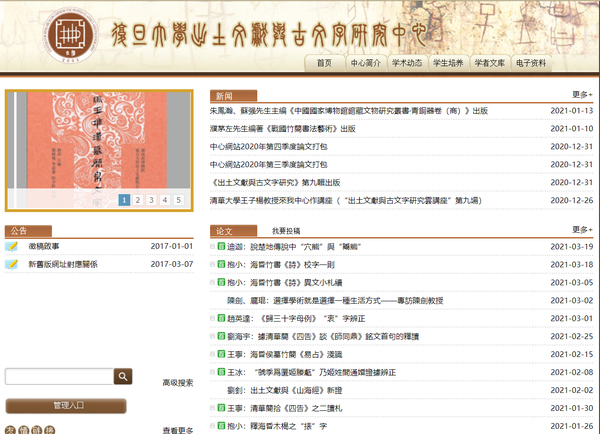This screenshot has width=600, height=434.
Task: Click the green icon on the 2021-03-05 paper
Action: coord(221,282)
